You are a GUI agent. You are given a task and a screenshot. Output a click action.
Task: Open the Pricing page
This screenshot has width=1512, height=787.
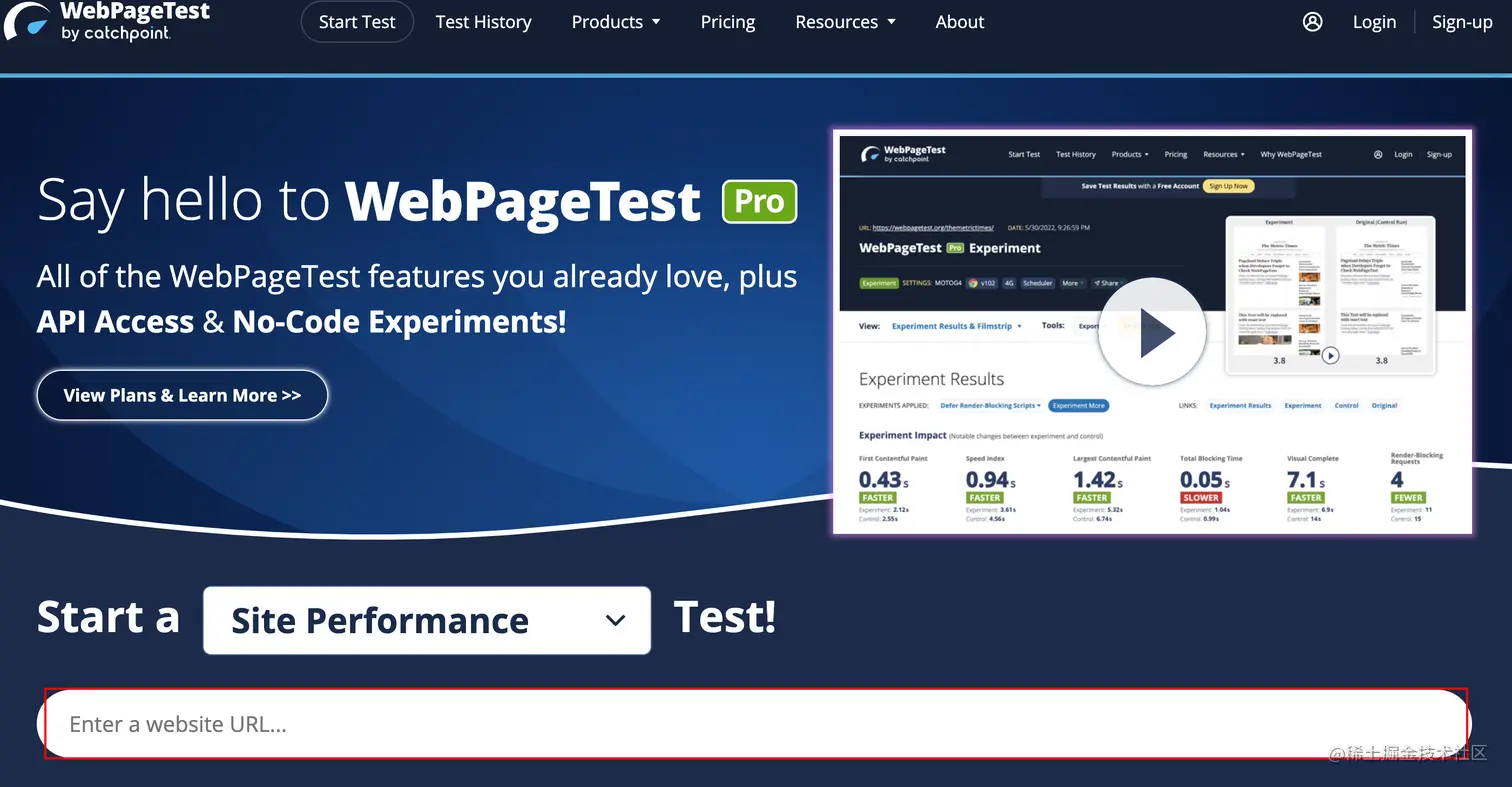click(728, 22)
